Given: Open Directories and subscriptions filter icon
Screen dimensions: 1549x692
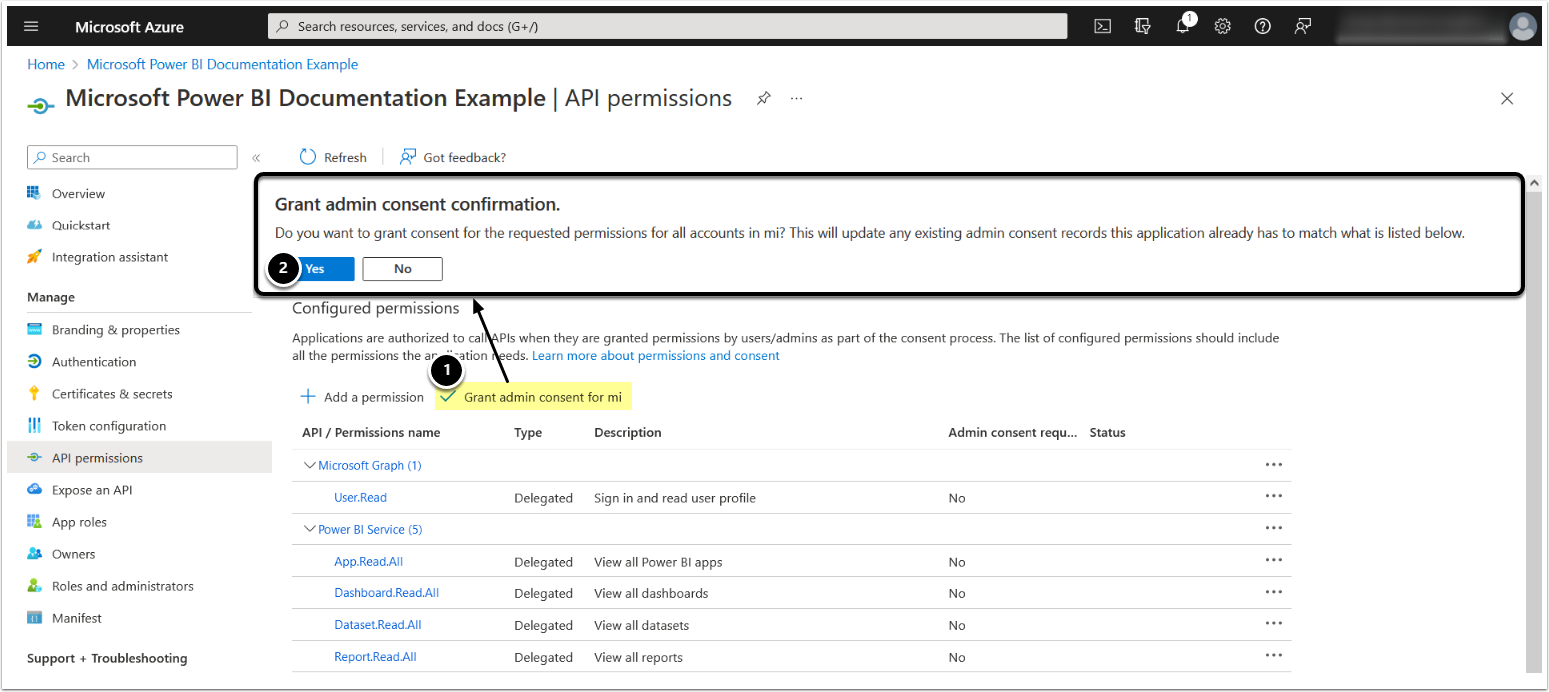Looking at the screenshot, I should click(1143, 27).
